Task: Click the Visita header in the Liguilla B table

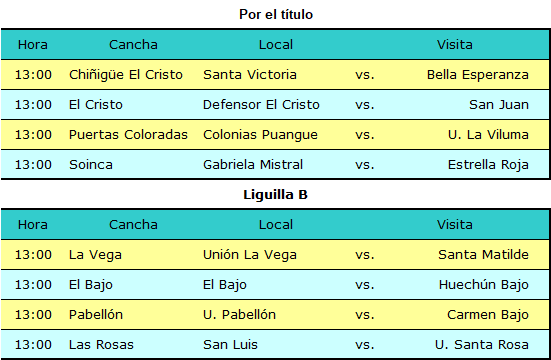Action: pyautogui.click(x=455, y=225)
